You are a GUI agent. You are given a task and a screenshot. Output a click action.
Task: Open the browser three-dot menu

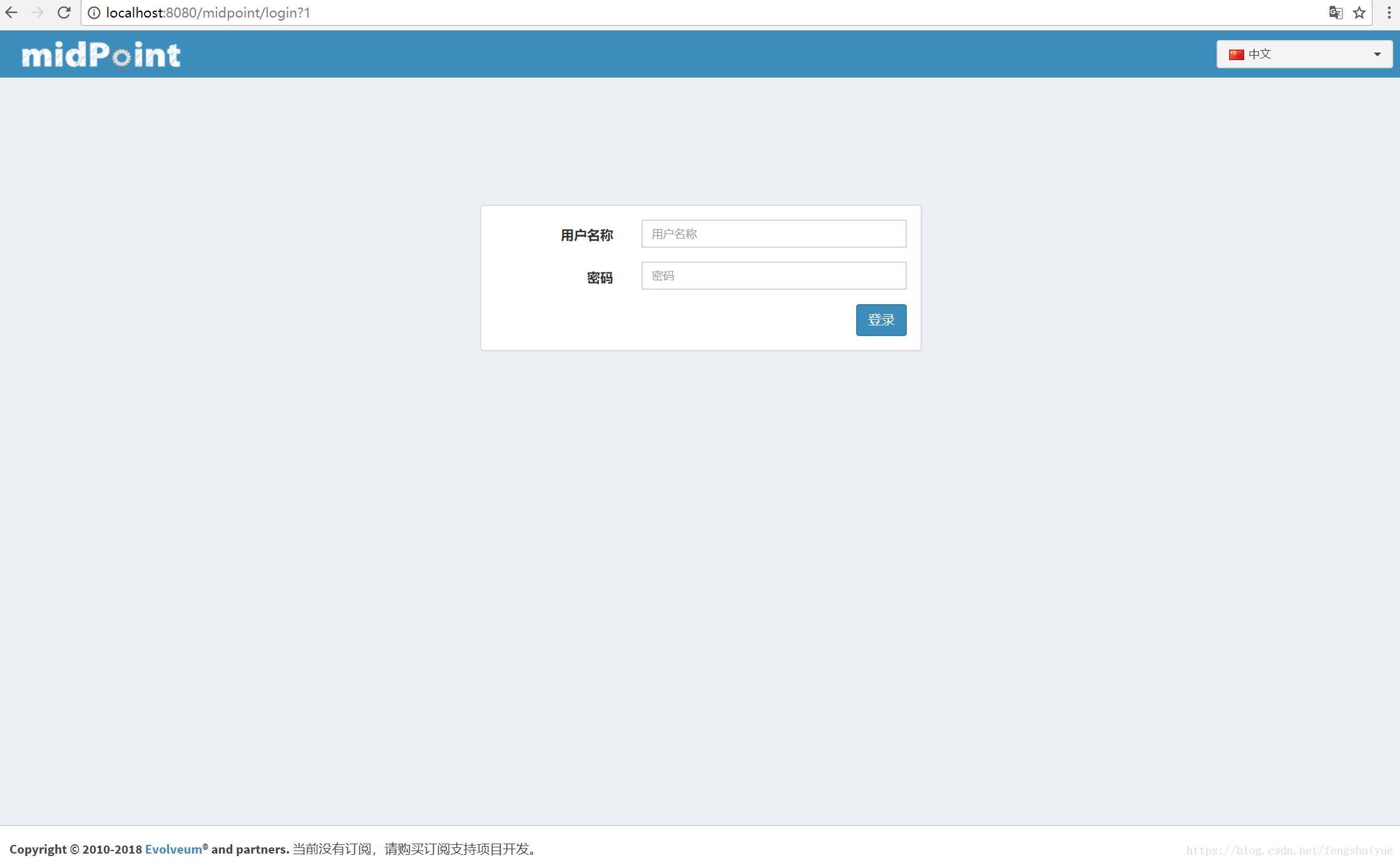point(1389,13)
